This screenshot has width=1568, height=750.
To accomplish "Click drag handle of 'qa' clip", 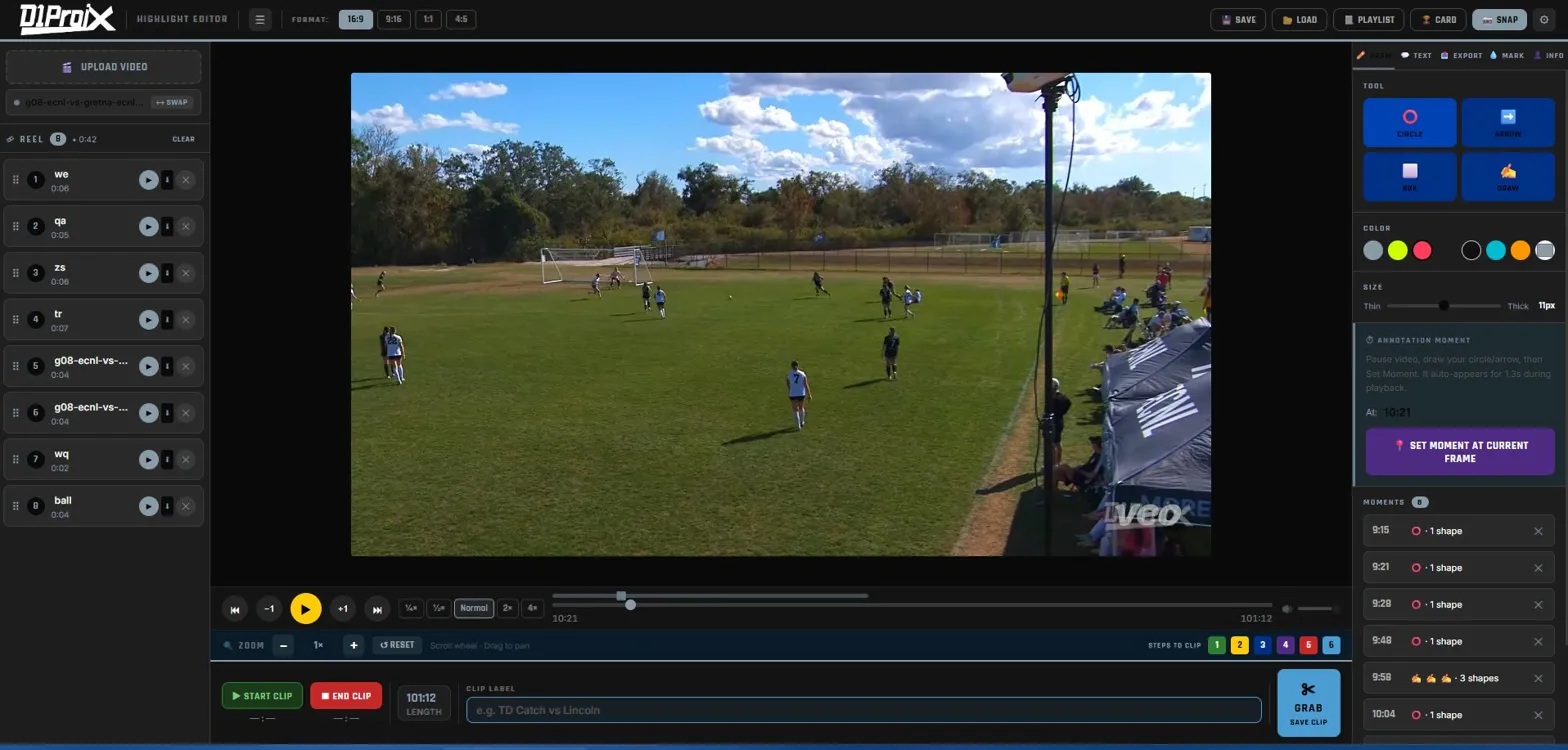I will (x=16, y=227).
